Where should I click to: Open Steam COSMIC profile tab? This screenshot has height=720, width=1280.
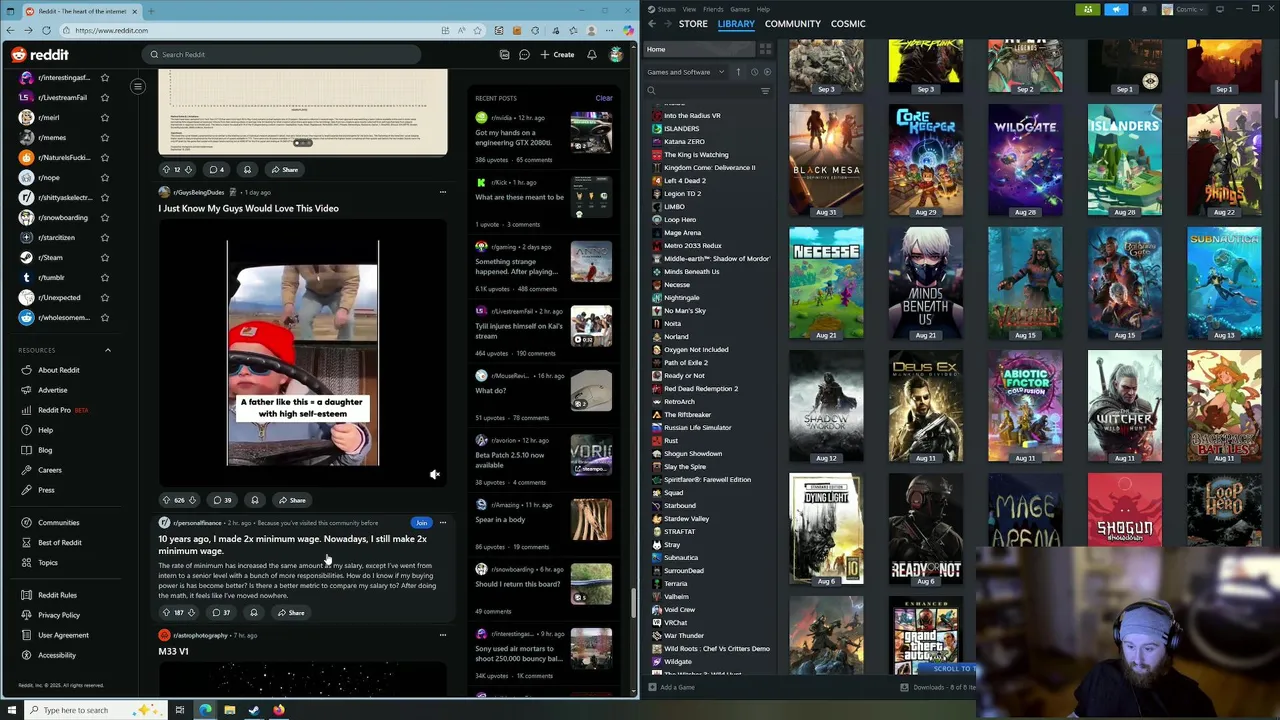click(x=848, y=24)
